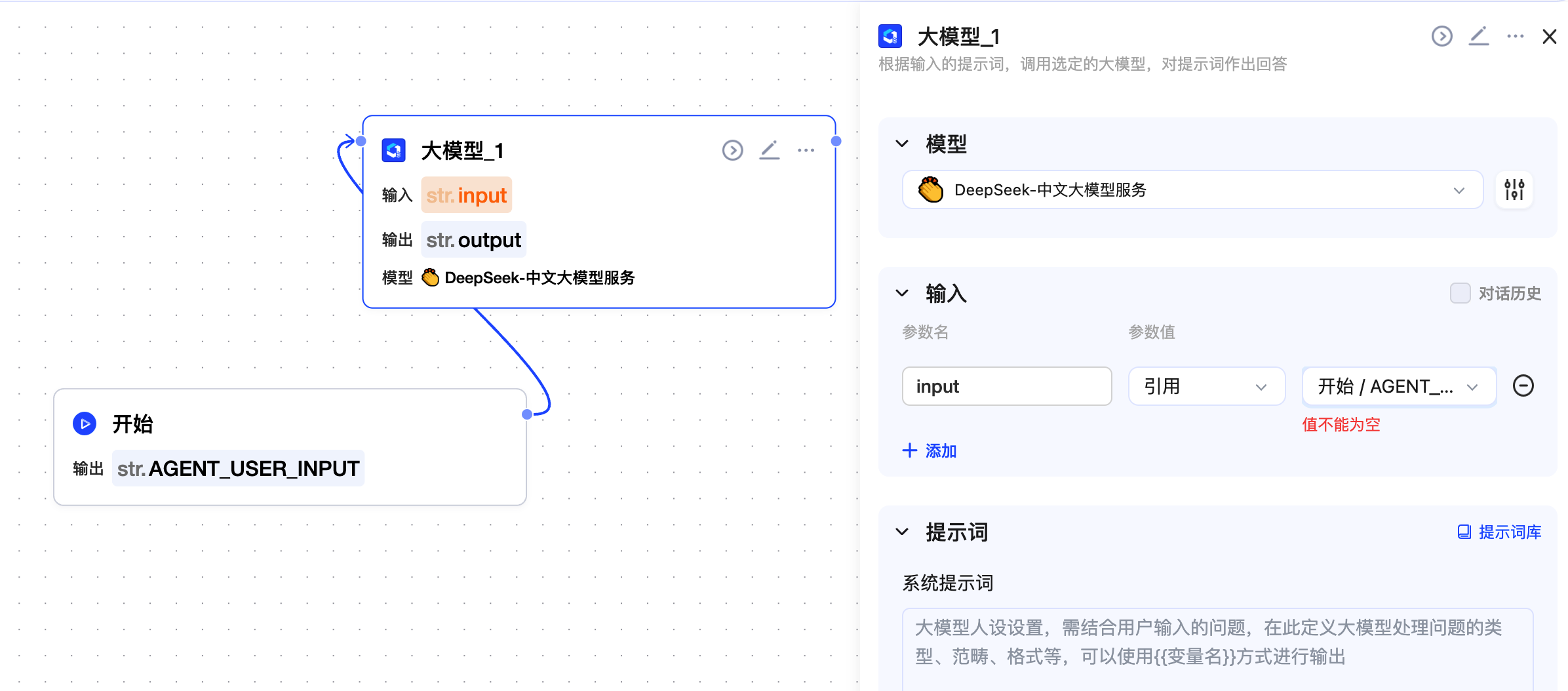This screenshot has width=1568, height=691.
Task: Click the run icon in the side panel header
Action: (1441, 37)
